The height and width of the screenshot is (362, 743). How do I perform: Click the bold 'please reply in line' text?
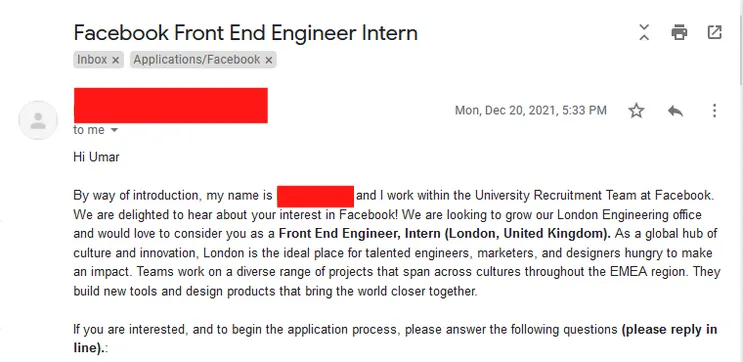pyautogui.click(x=395, y=338)
